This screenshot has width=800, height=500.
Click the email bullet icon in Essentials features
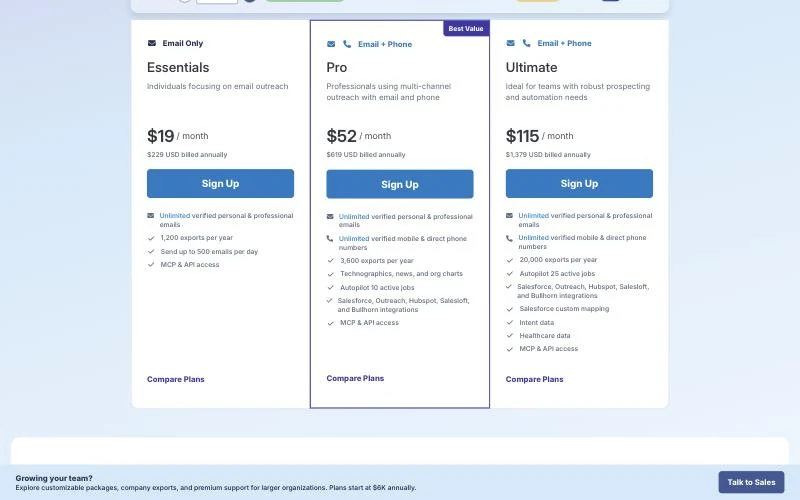[x=151, y=216]
